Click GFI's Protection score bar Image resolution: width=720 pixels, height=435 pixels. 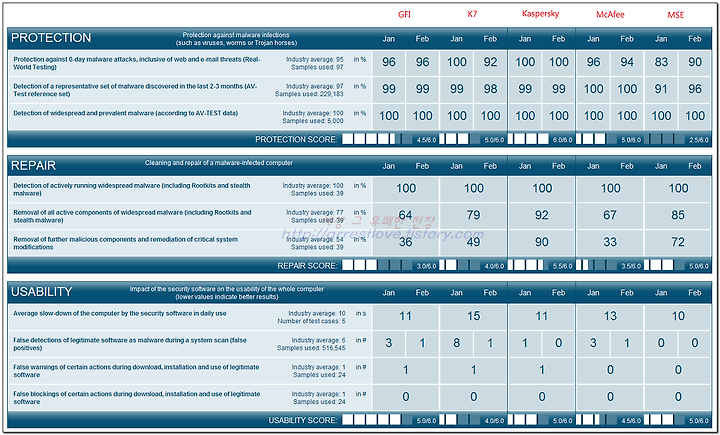coord(377,139)
